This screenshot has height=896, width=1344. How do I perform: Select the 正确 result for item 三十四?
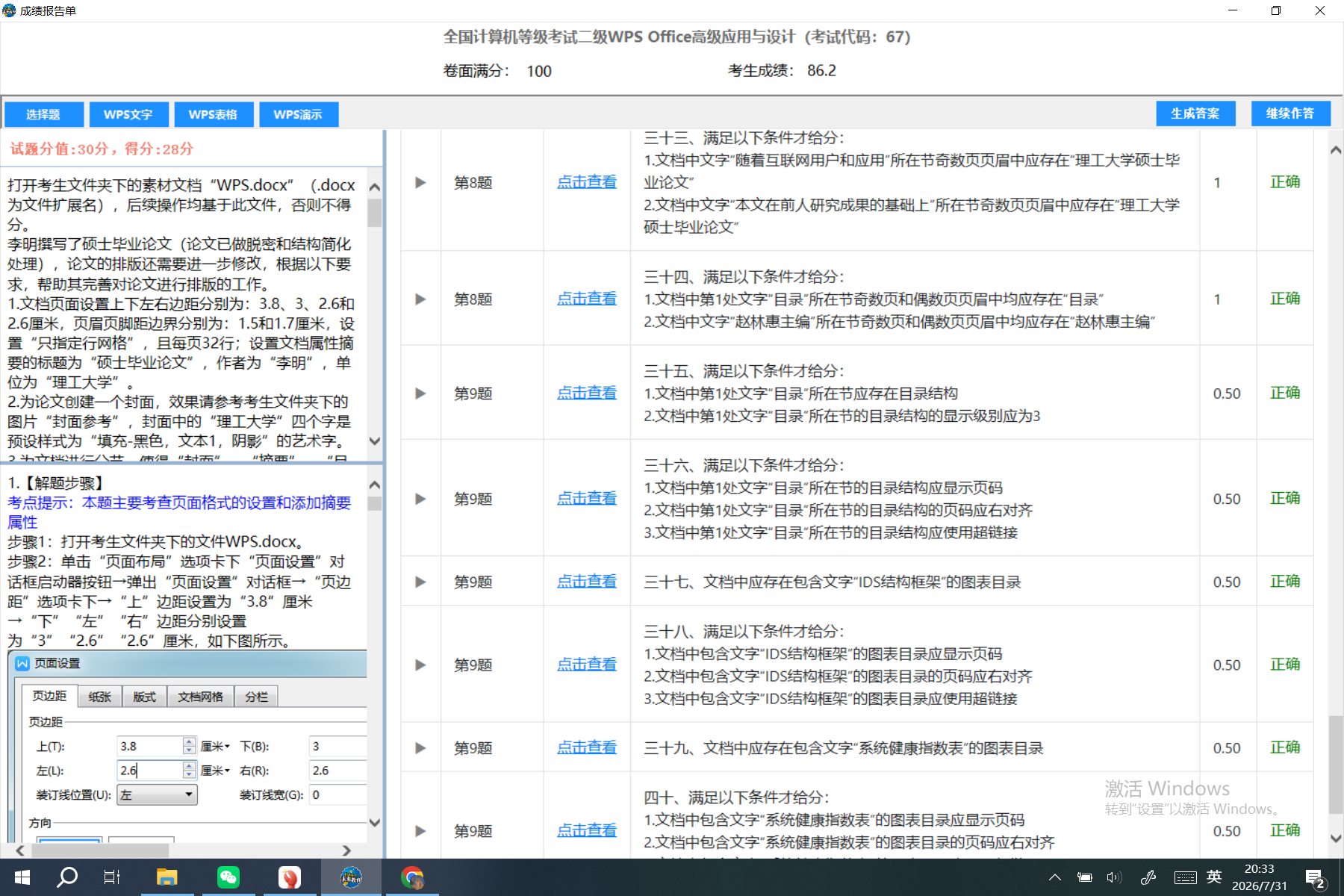tap(1285, 299)
